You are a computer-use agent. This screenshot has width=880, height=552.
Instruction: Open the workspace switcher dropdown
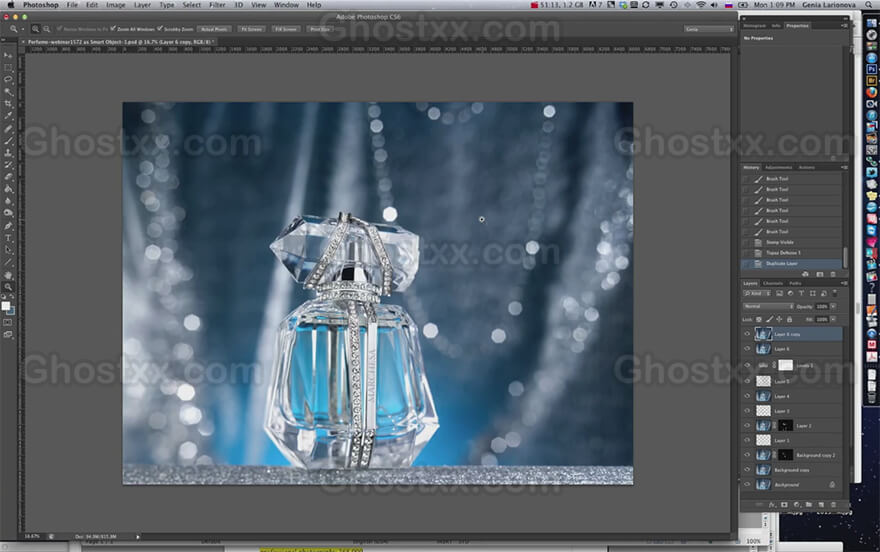click(709, 29)
